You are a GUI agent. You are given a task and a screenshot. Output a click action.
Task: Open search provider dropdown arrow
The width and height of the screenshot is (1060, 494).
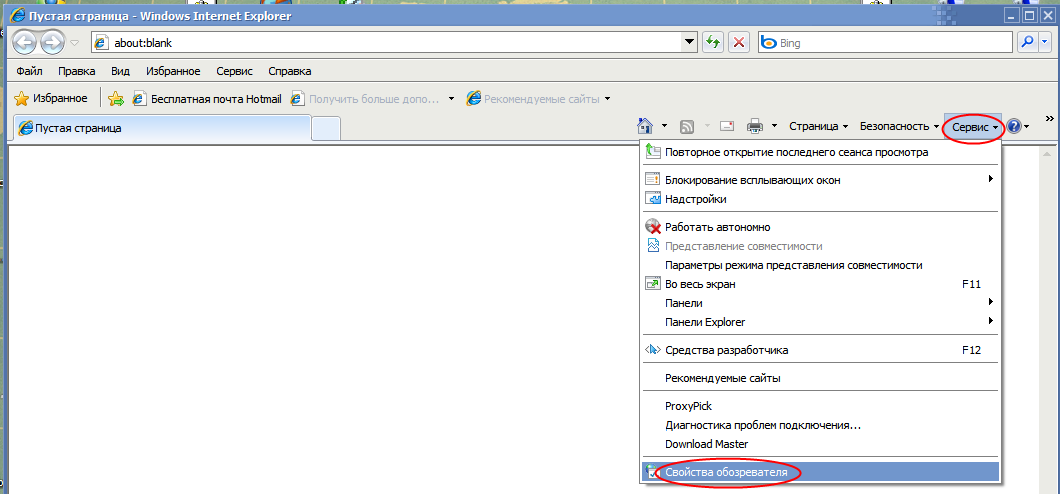click(x=1045, y=42)
